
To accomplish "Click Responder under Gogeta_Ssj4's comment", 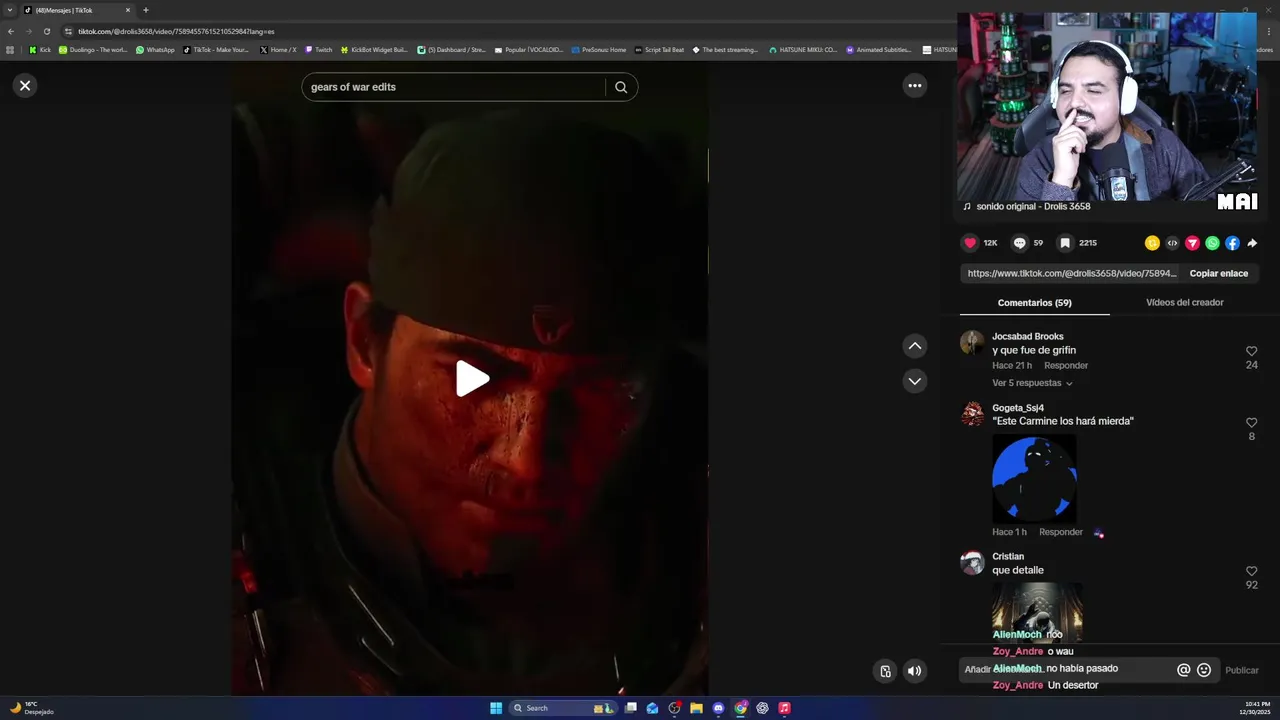I will coord(1061,532).
